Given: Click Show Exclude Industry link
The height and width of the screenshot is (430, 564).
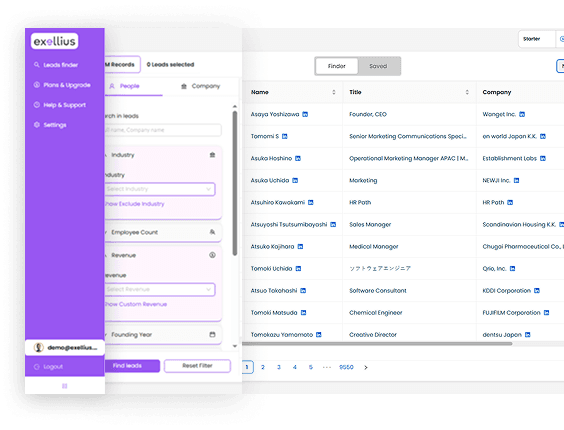Looking at the screenshot, I should click(x=135, y=204).
